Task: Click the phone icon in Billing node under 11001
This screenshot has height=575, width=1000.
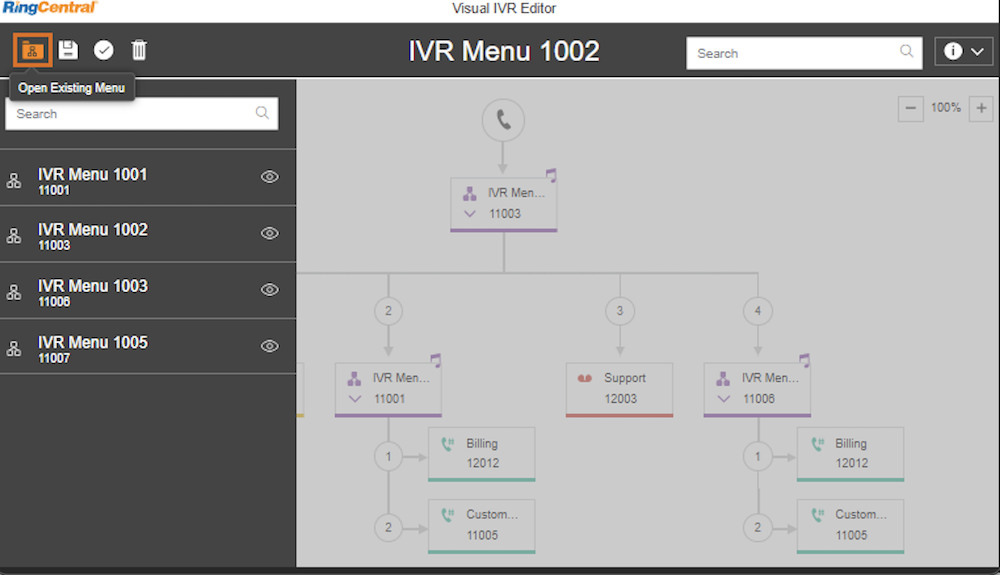Action: point(448,444)
